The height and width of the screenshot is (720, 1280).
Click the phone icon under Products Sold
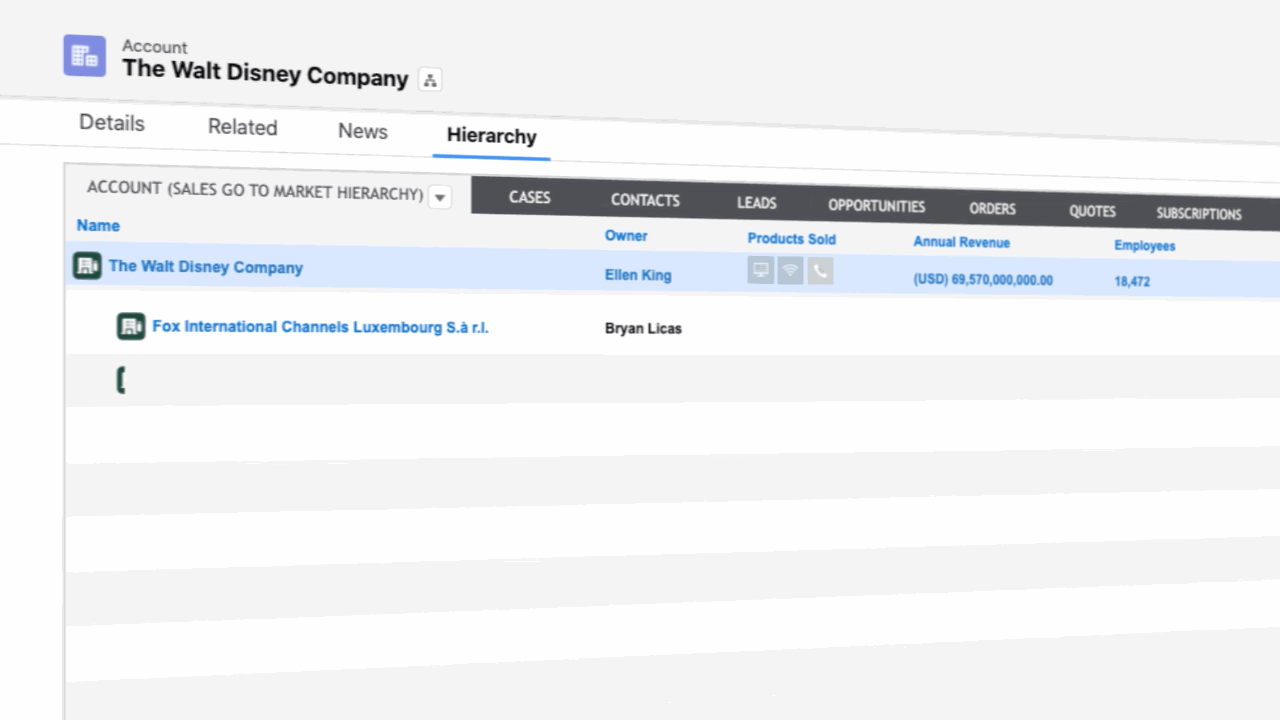(x=820, y=271)
